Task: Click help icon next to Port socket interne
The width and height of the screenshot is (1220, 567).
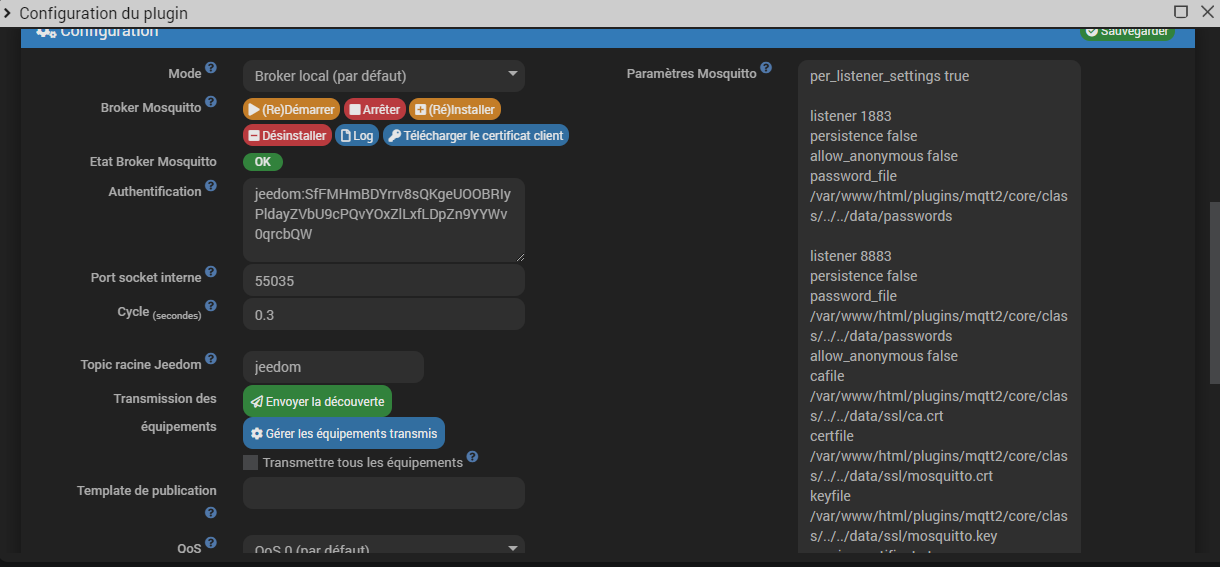Action: tap(211, 272)
